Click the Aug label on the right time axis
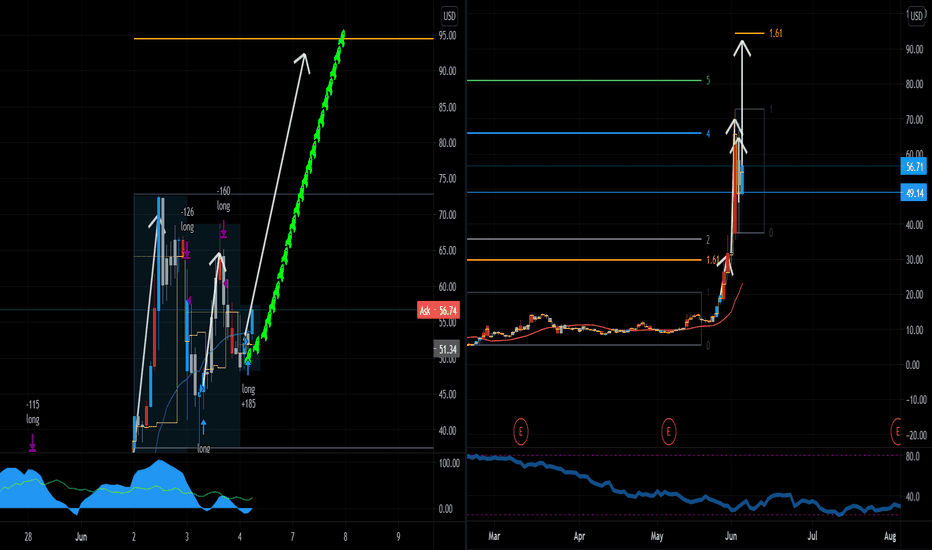The image size is (932, 550). pos(890,536)
